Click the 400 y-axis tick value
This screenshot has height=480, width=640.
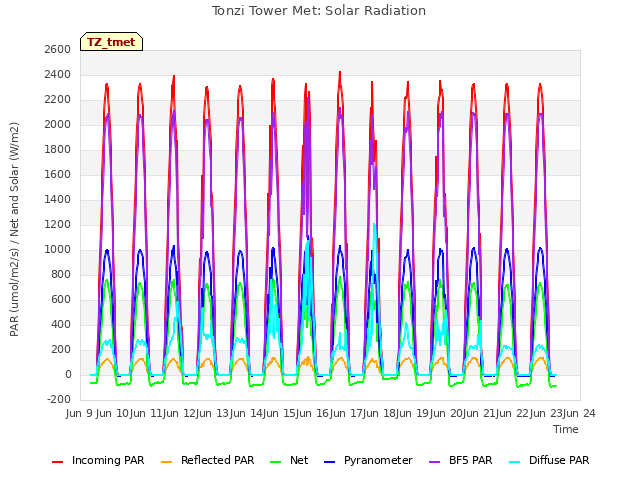pyautogui.click(x=61, y=324)
